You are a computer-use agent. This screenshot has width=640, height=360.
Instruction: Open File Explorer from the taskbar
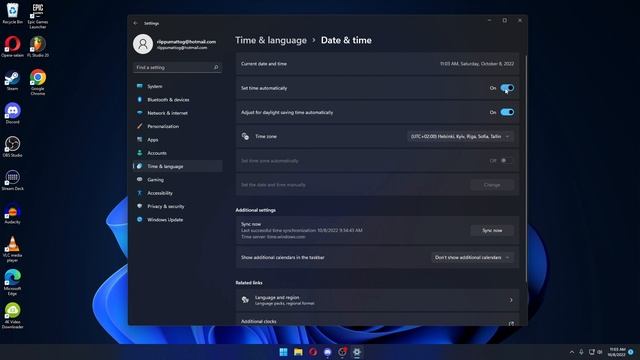click(298, 352)
